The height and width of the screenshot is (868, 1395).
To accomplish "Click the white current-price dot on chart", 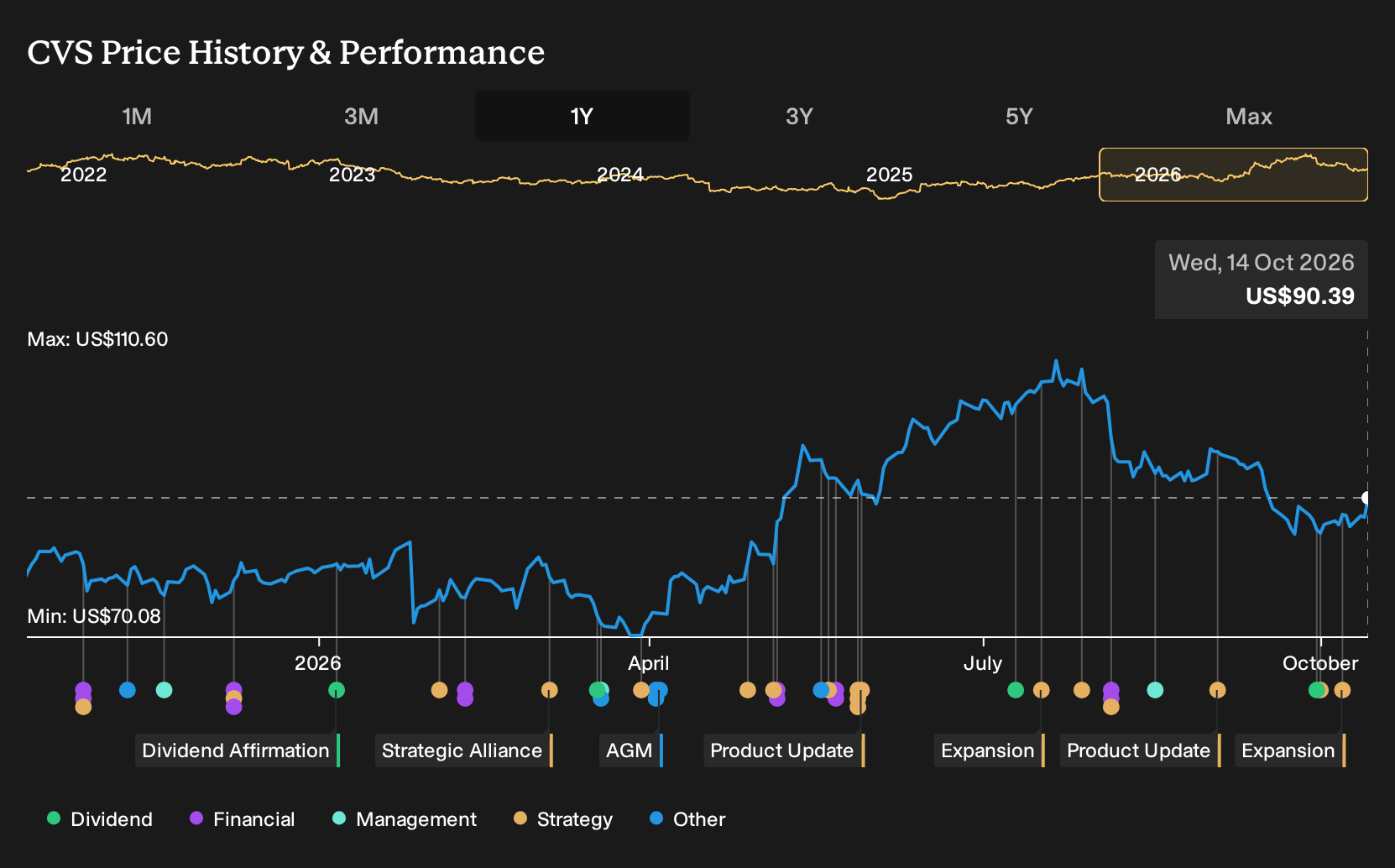I will click(1366, 498).
